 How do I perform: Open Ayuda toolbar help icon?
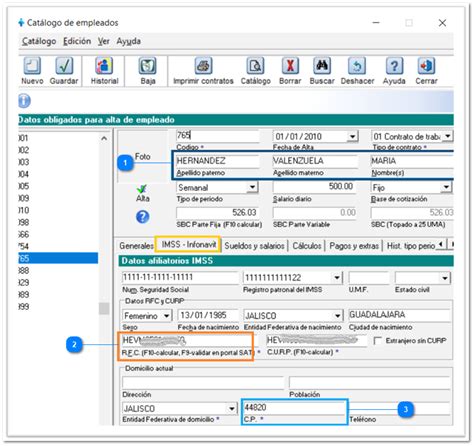click(394, 66)
